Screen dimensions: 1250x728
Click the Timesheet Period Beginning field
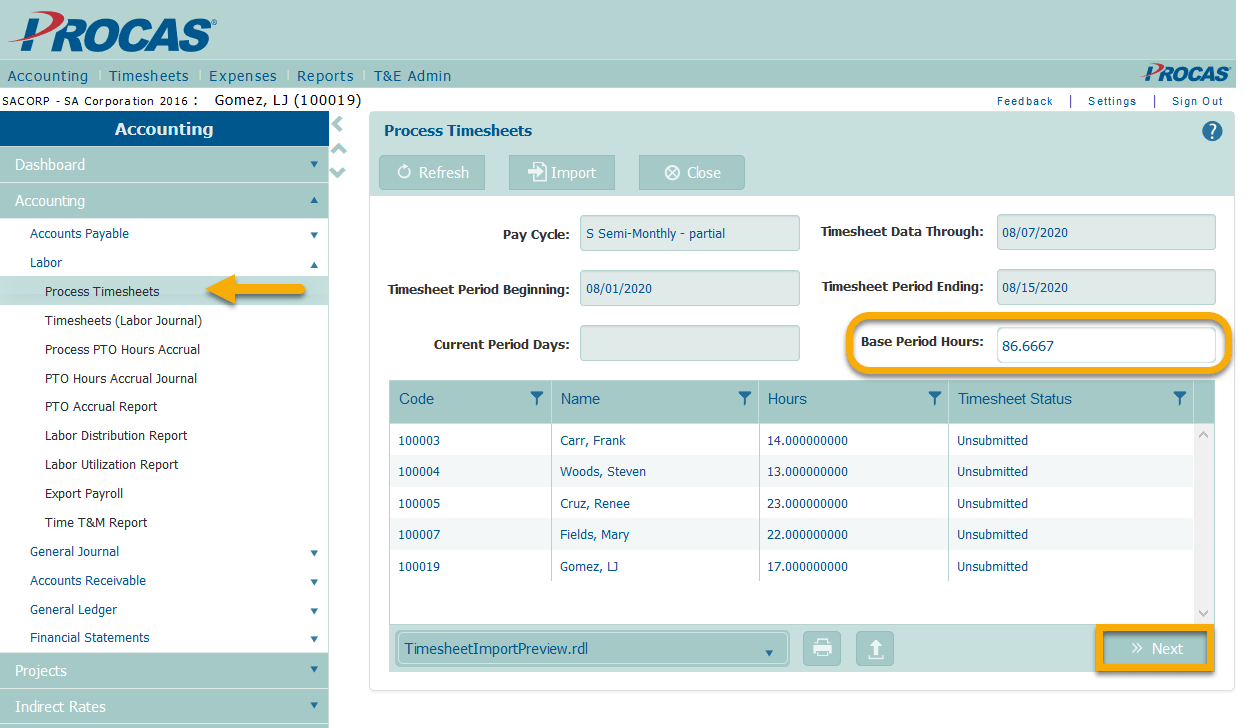coord(689,288)
